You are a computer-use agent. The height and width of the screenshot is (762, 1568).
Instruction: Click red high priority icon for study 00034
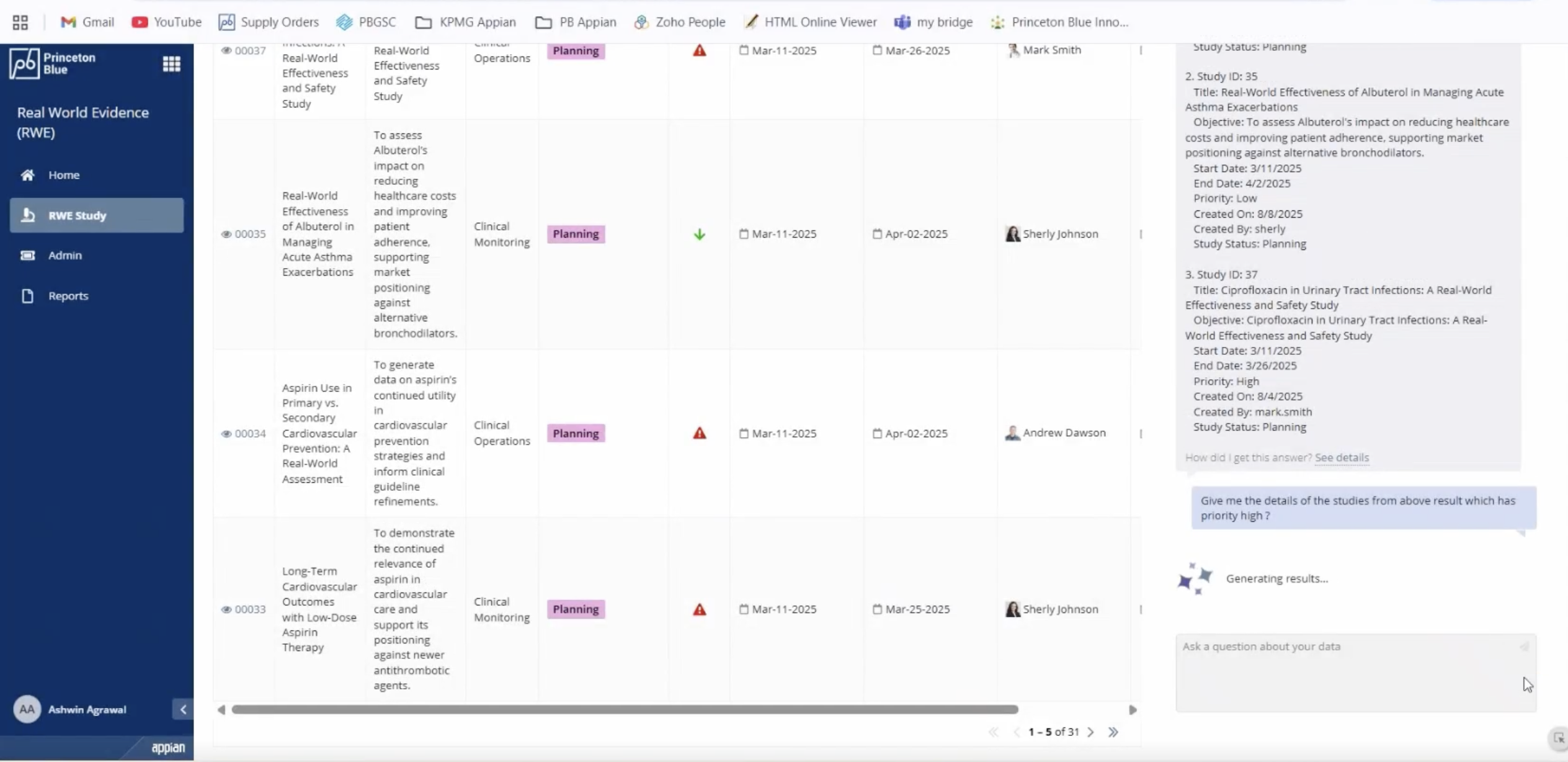(x=699, y=433)
